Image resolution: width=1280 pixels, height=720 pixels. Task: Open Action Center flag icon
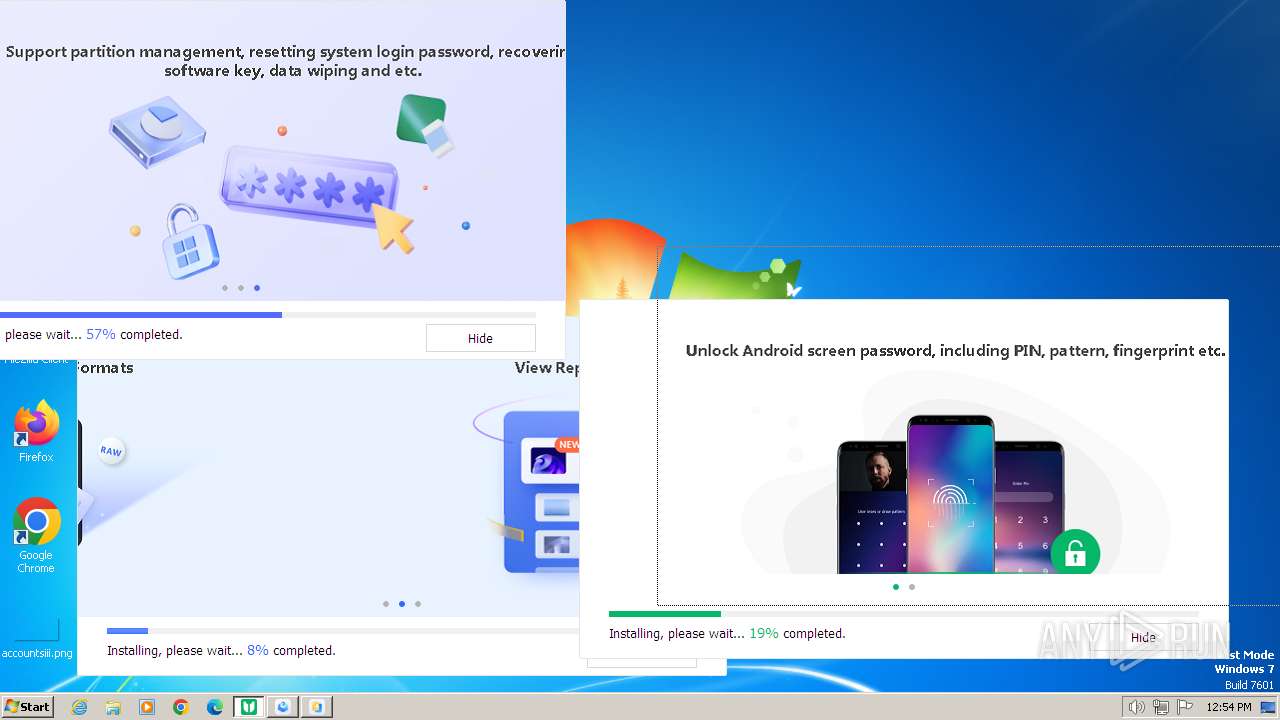(x=1185, y=707)
